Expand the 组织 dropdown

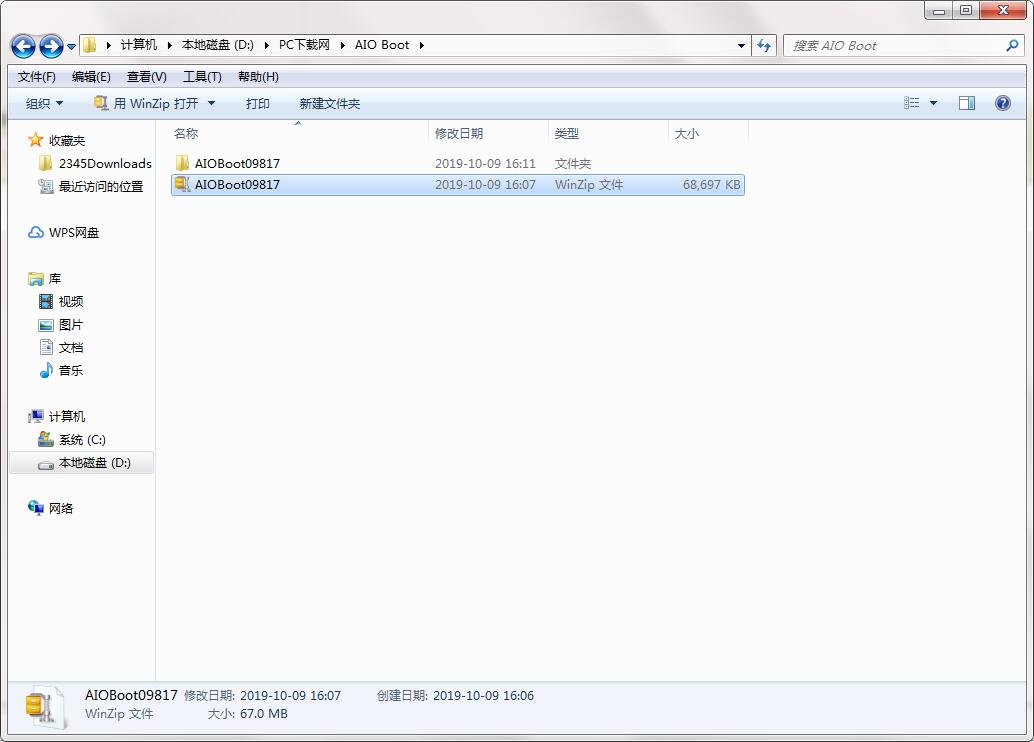pyautogui.click(x=42, y=103)
